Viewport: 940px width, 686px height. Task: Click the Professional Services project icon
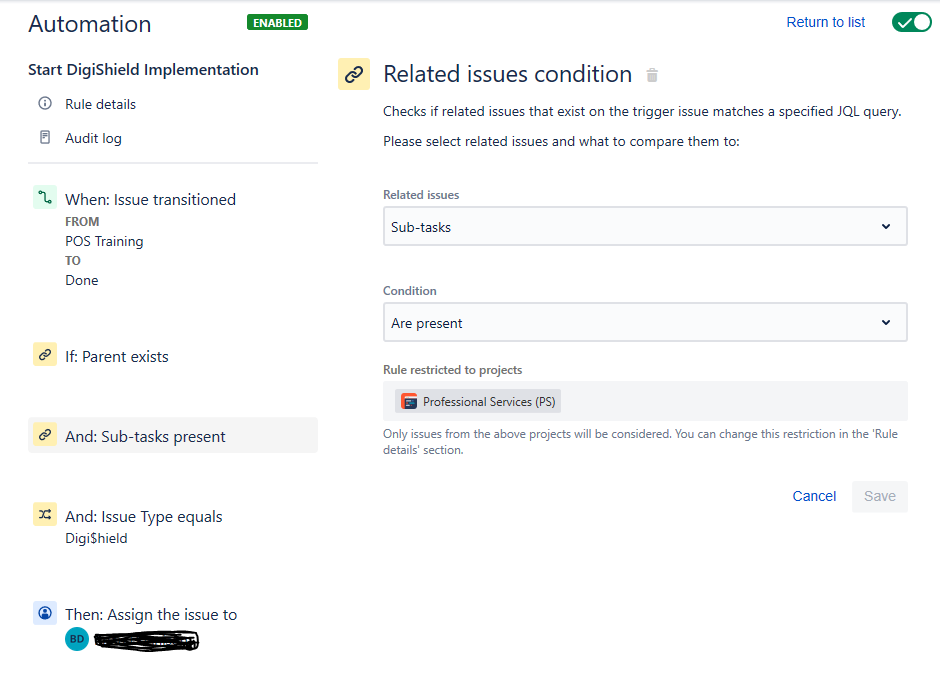click(409, 401)
